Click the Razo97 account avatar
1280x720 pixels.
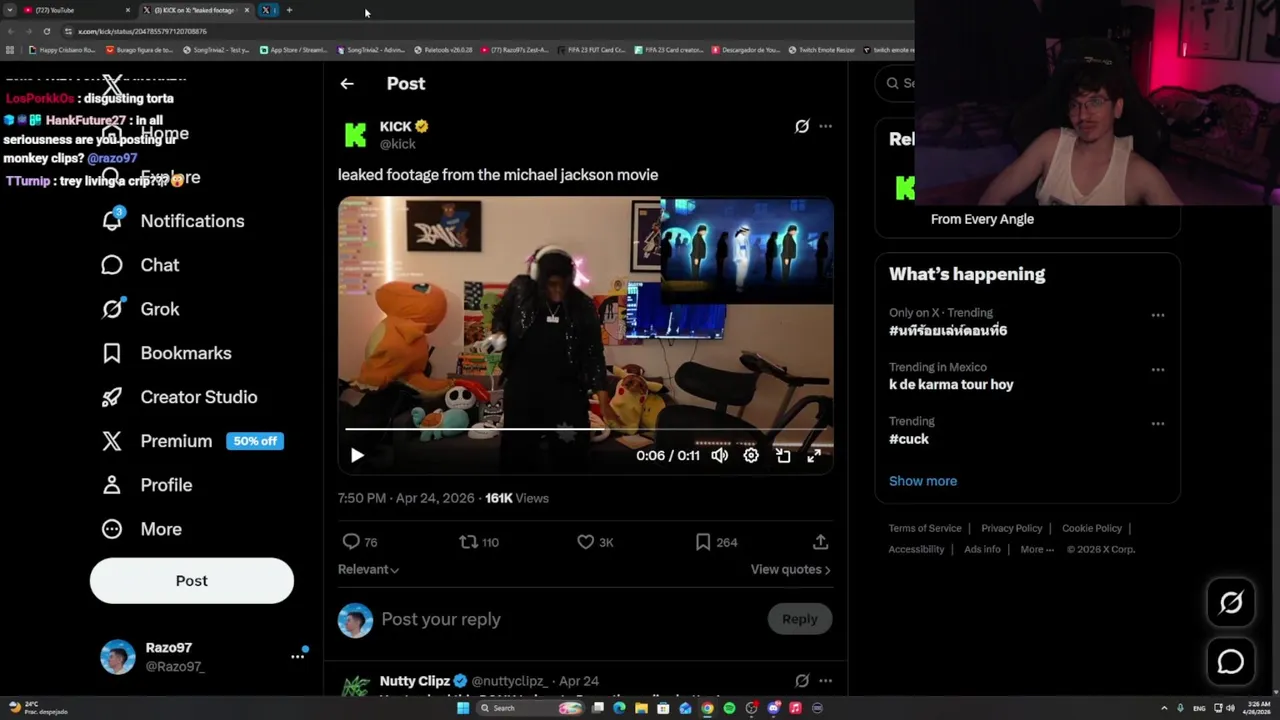pyautogui.click(x=118, y=657)
